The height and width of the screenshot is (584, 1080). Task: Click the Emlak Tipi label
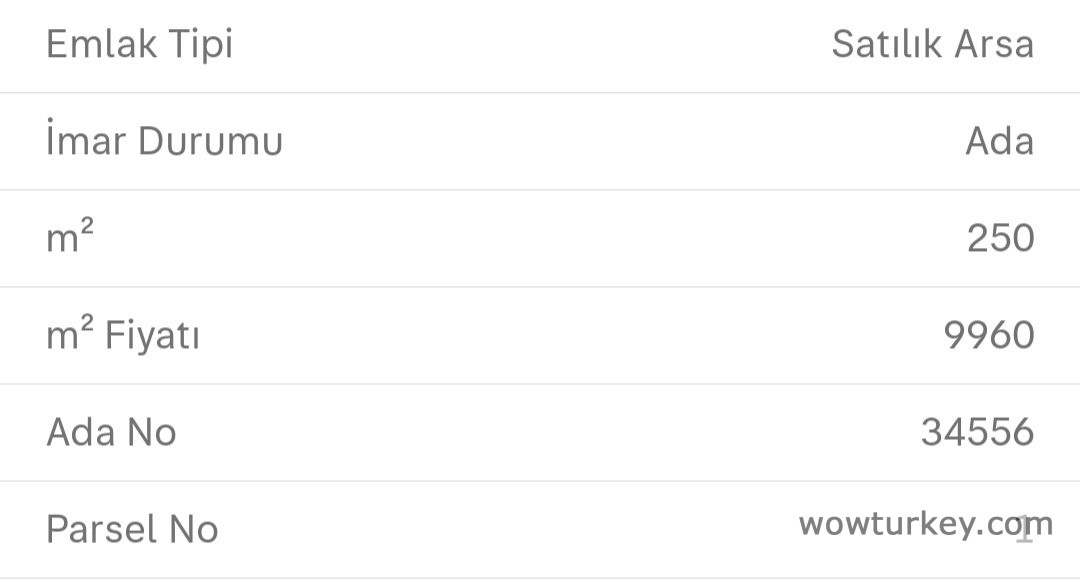coord(139,46)
